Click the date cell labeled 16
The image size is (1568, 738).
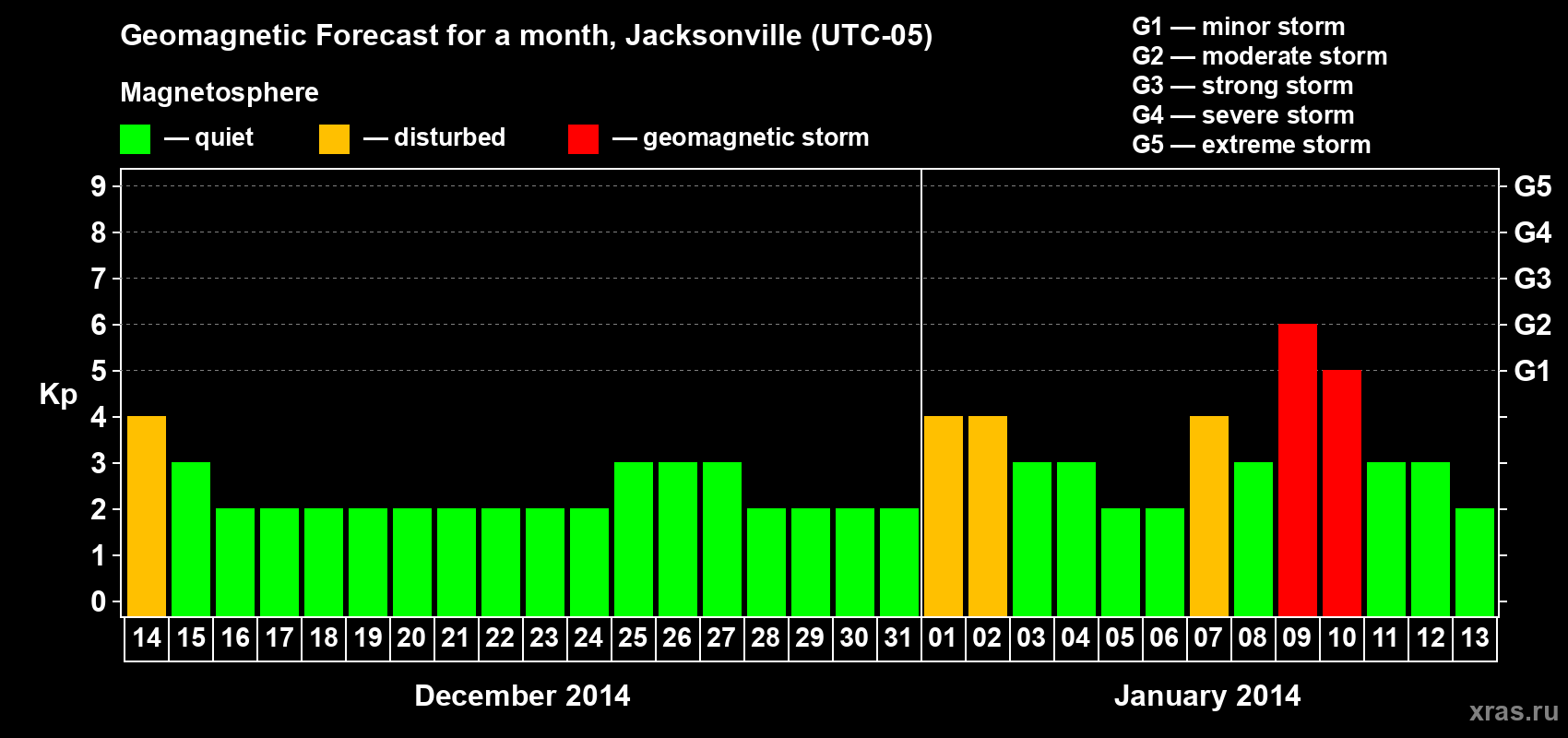coord(235,638)
